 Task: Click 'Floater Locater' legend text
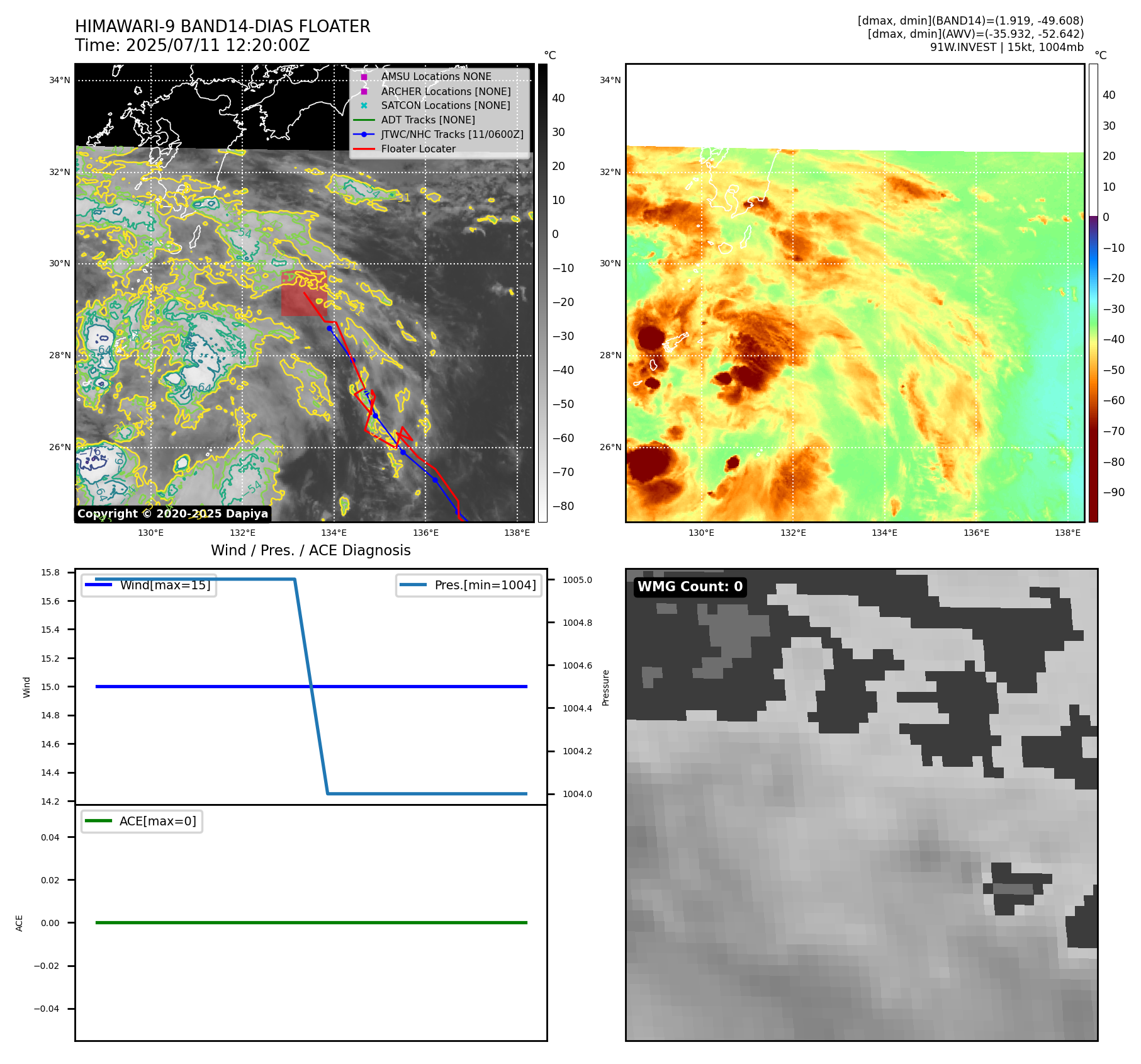click(x=419, y=149)
